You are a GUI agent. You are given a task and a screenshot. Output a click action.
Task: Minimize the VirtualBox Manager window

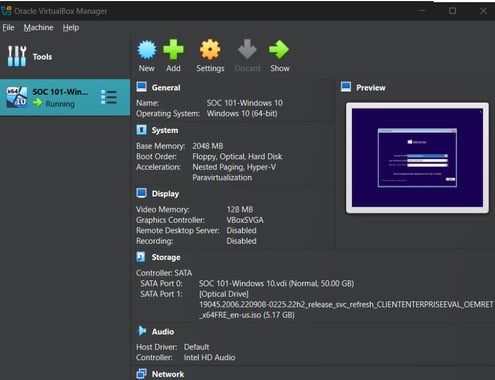point(422,11)
